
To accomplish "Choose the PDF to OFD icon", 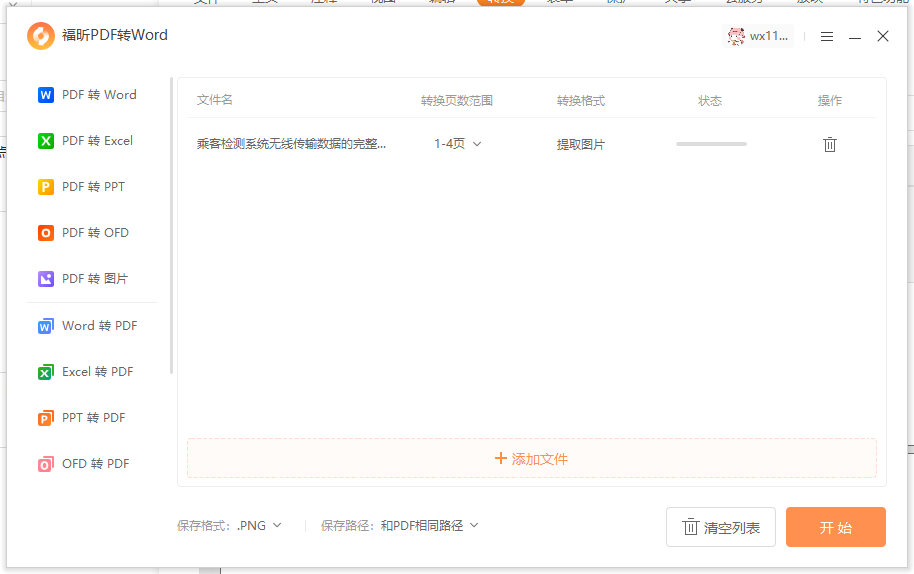I will pos(45,233).
